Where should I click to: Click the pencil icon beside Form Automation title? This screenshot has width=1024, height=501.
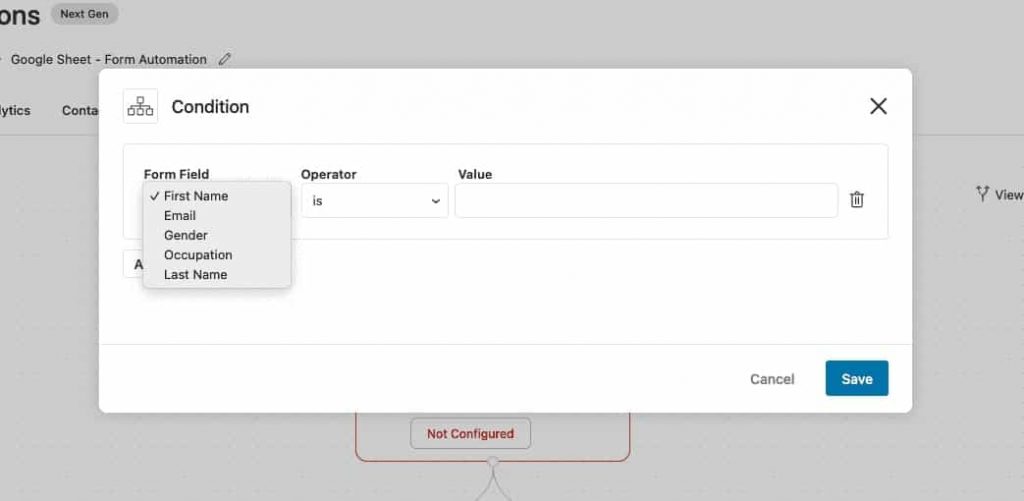(225, 59)
